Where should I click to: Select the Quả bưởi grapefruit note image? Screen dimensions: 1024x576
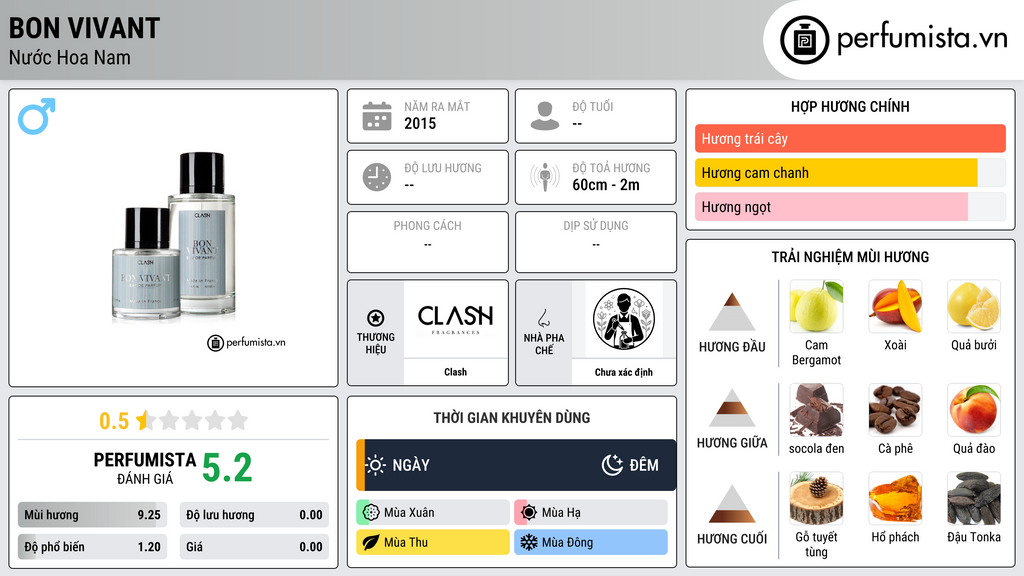974,306
